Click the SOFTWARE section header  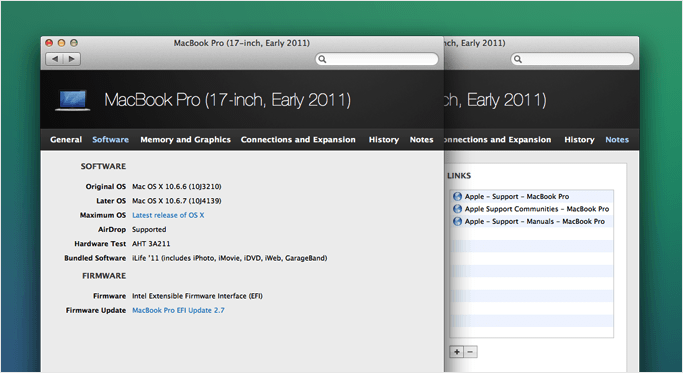coord(103,166)
